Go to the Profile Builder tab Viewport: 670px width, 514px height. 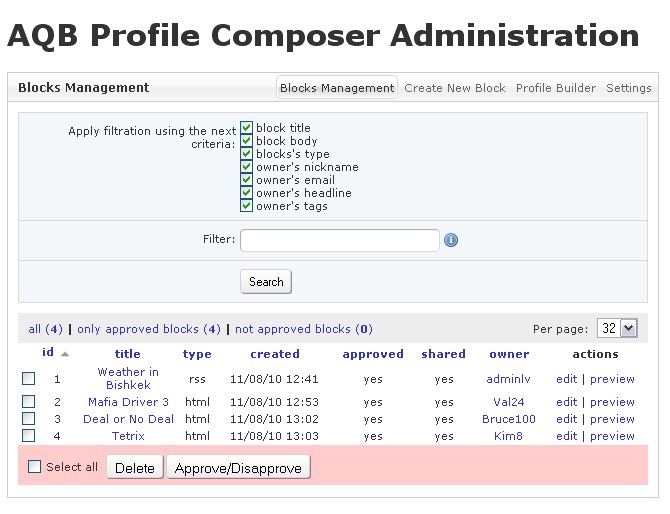click(555, 88)
